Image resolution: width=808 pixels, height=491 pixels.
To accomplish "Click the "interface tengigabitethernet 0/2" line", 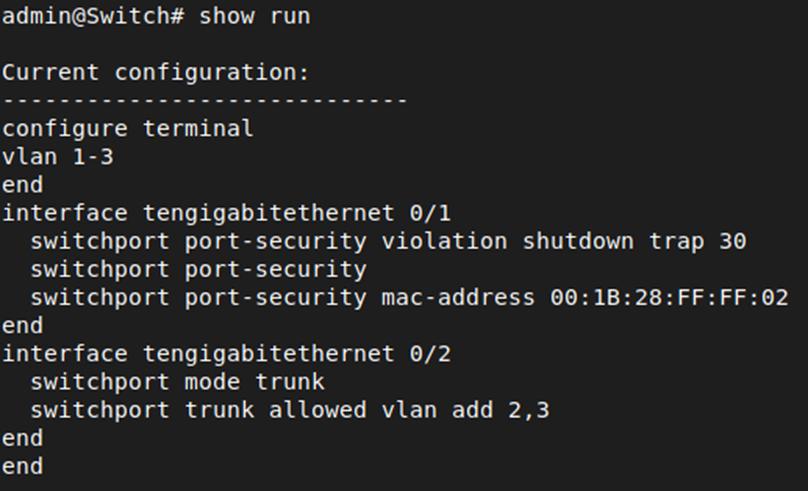I will (226, 353).
